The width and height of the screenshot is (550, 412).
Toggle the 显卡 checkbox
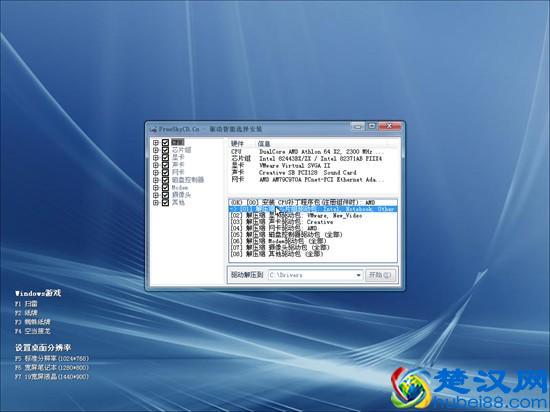[165, 158]
